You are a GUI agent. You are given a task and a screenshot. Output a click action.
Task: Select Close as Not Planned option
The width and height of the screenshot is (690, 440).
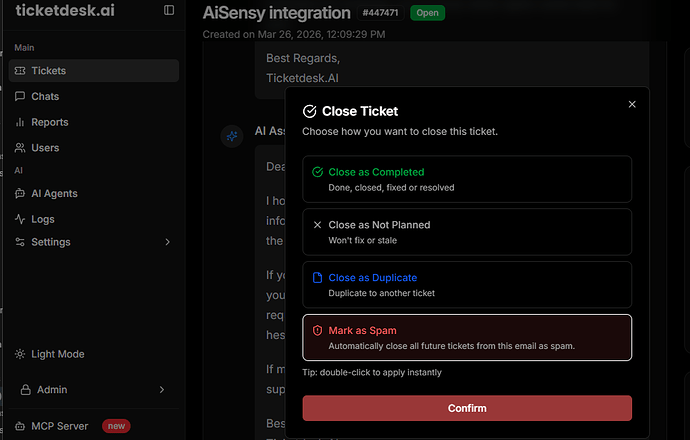coord(467,232)
